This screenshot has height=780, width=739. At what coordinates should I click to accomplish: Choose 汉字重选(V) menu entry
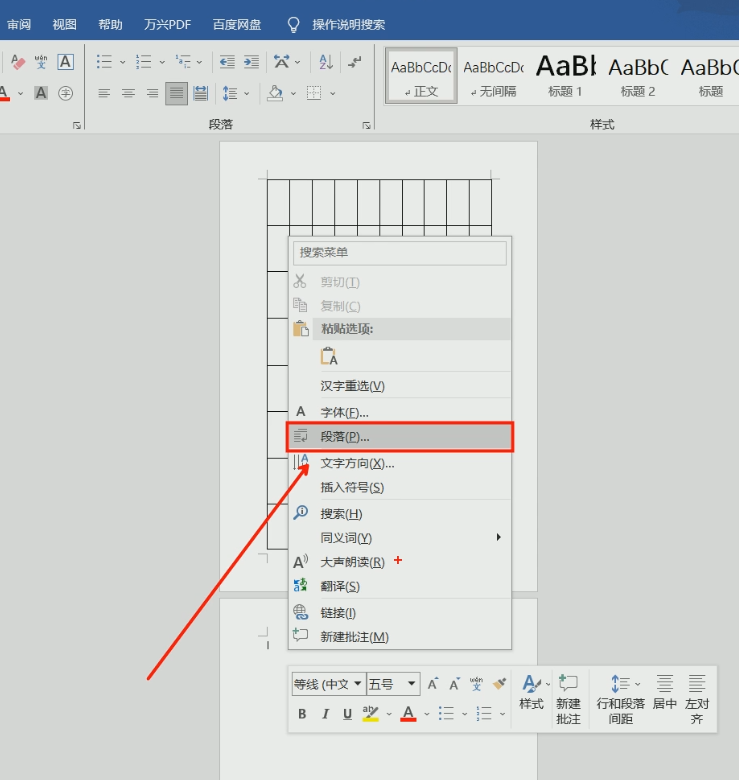(400, 386)
